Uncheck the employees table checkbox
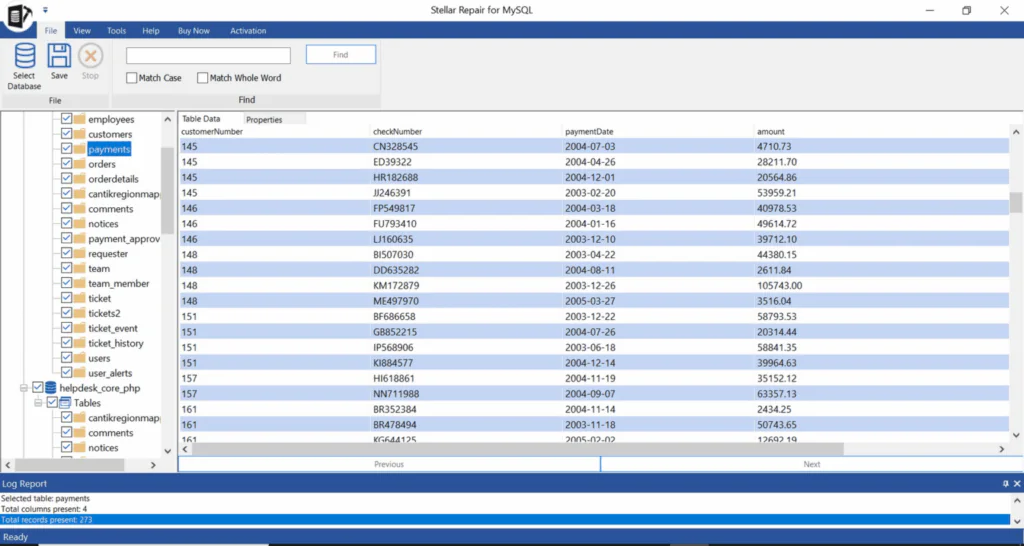 click(67, 119)
